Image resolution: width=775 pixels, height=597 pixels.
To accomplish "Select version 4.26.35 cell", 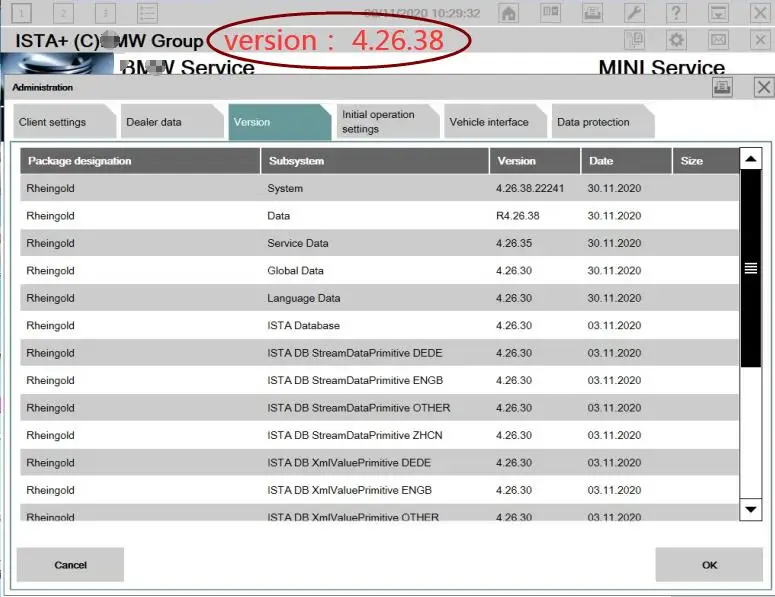I will coord(514,243).
